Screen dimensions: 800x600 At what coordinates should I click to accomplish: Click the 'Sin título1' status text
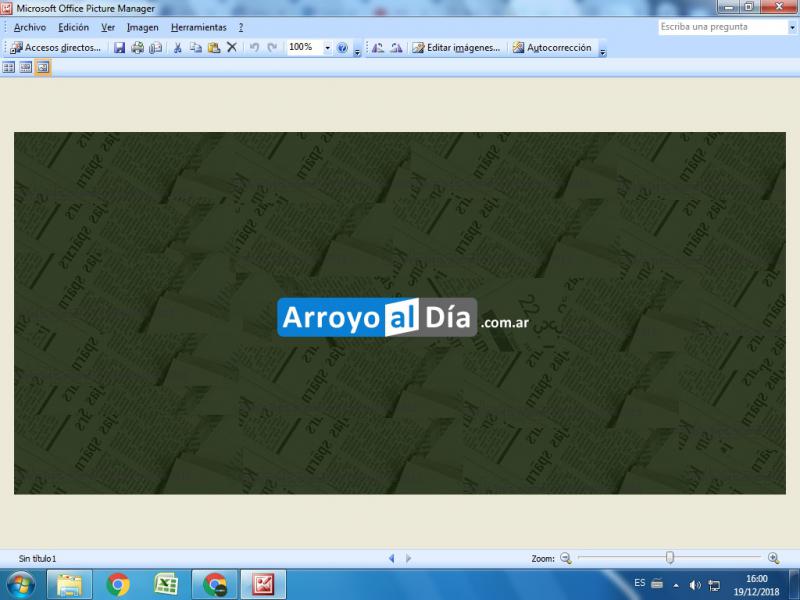coord(37,559)
